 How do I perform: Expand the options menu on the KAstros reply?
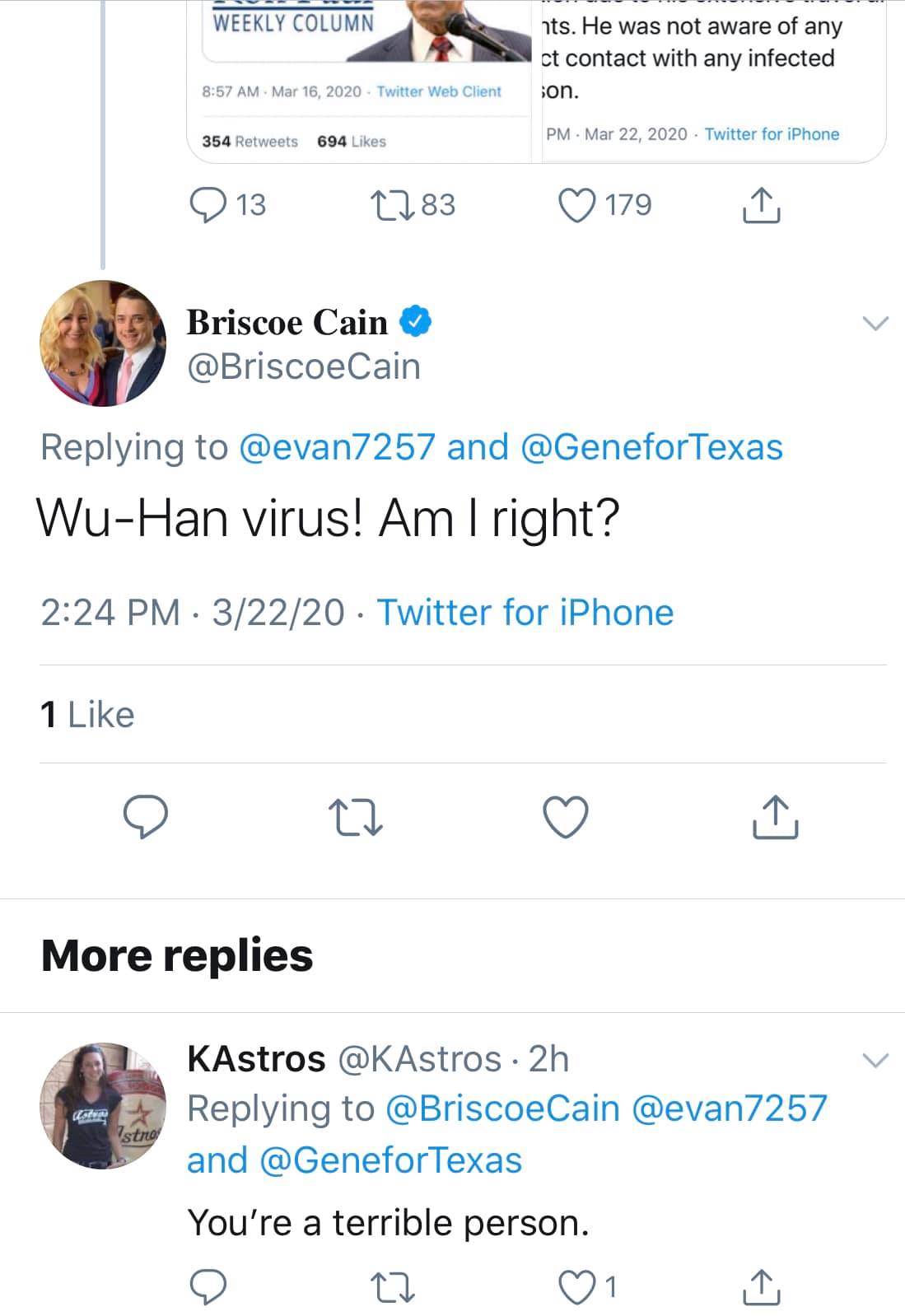coord(875,1059)
